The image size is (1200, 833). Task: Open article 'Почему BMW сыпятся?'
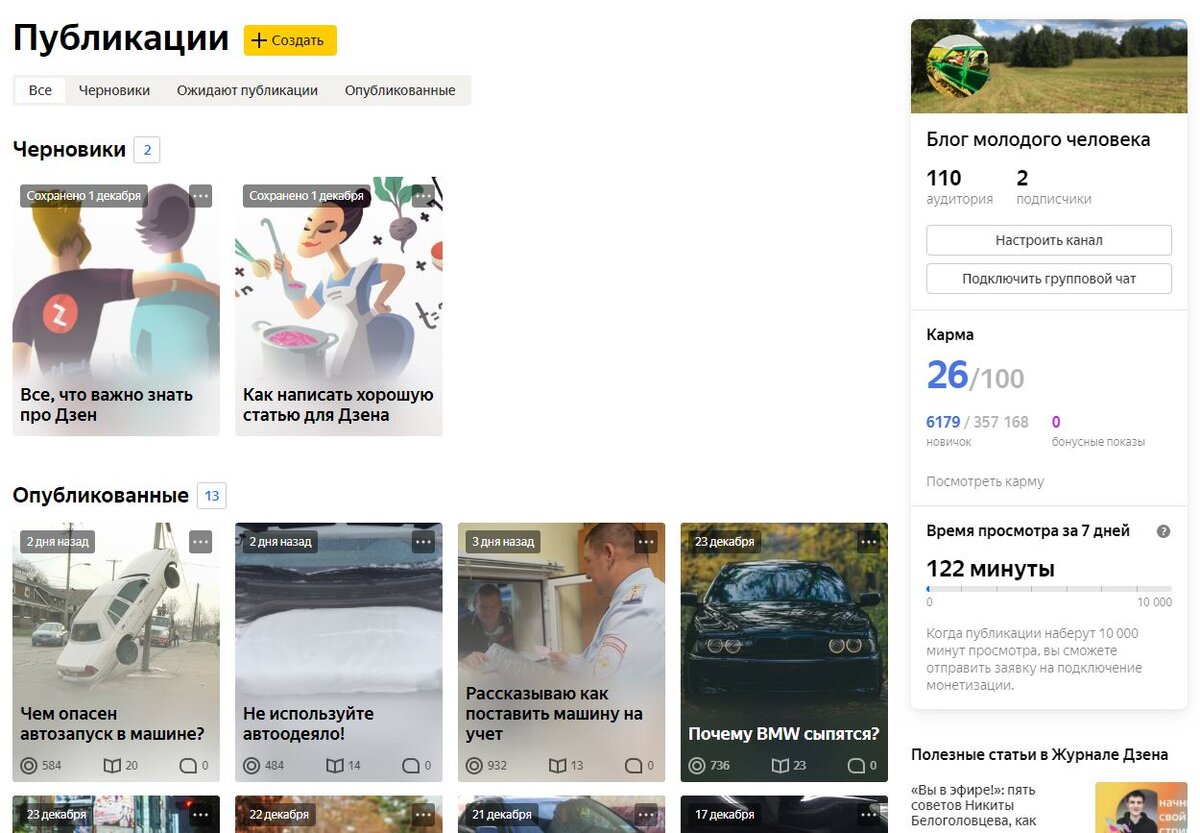784,652
